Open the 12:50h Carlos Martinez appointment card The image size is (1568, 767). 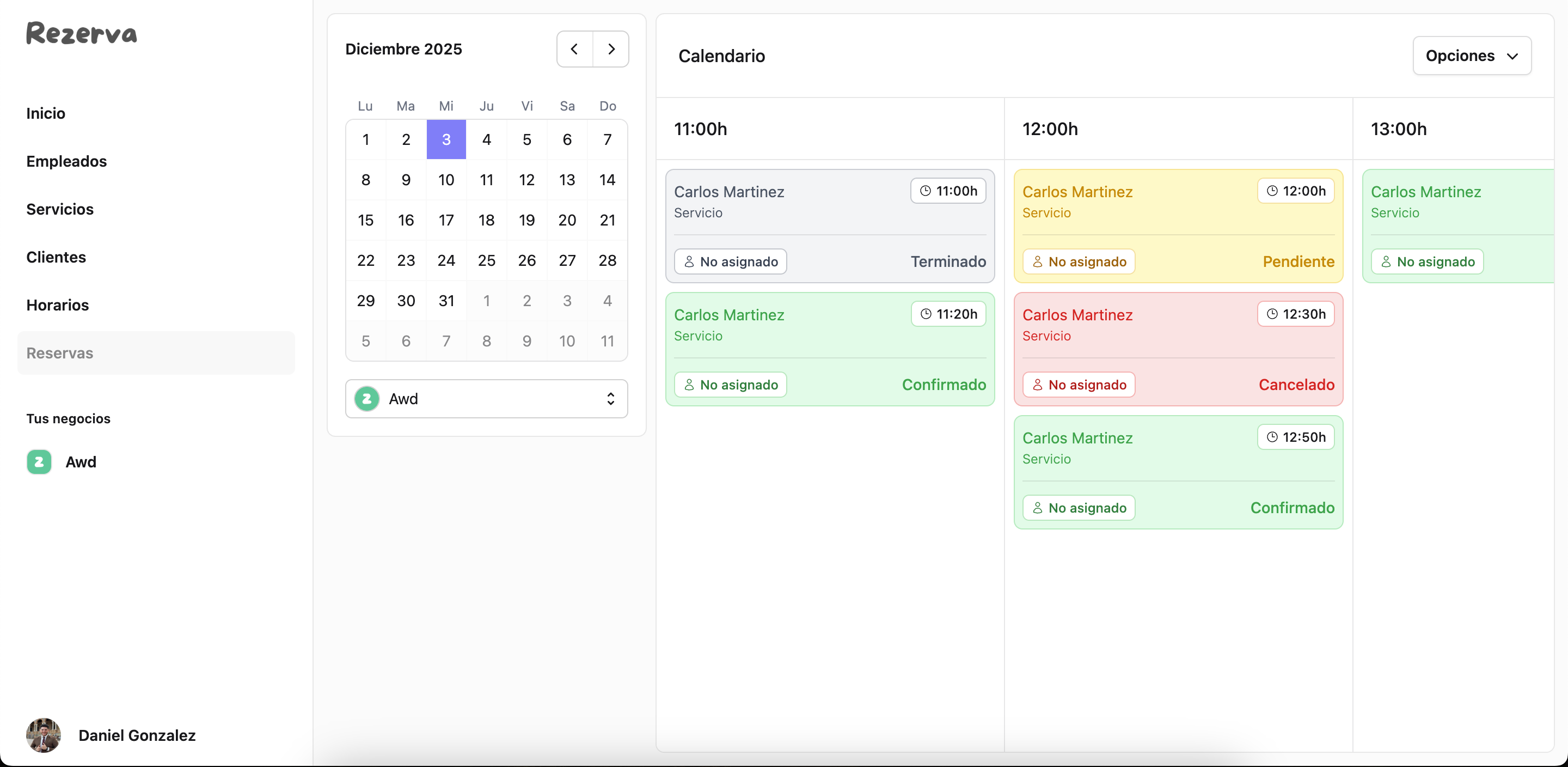pos(1177,472)
